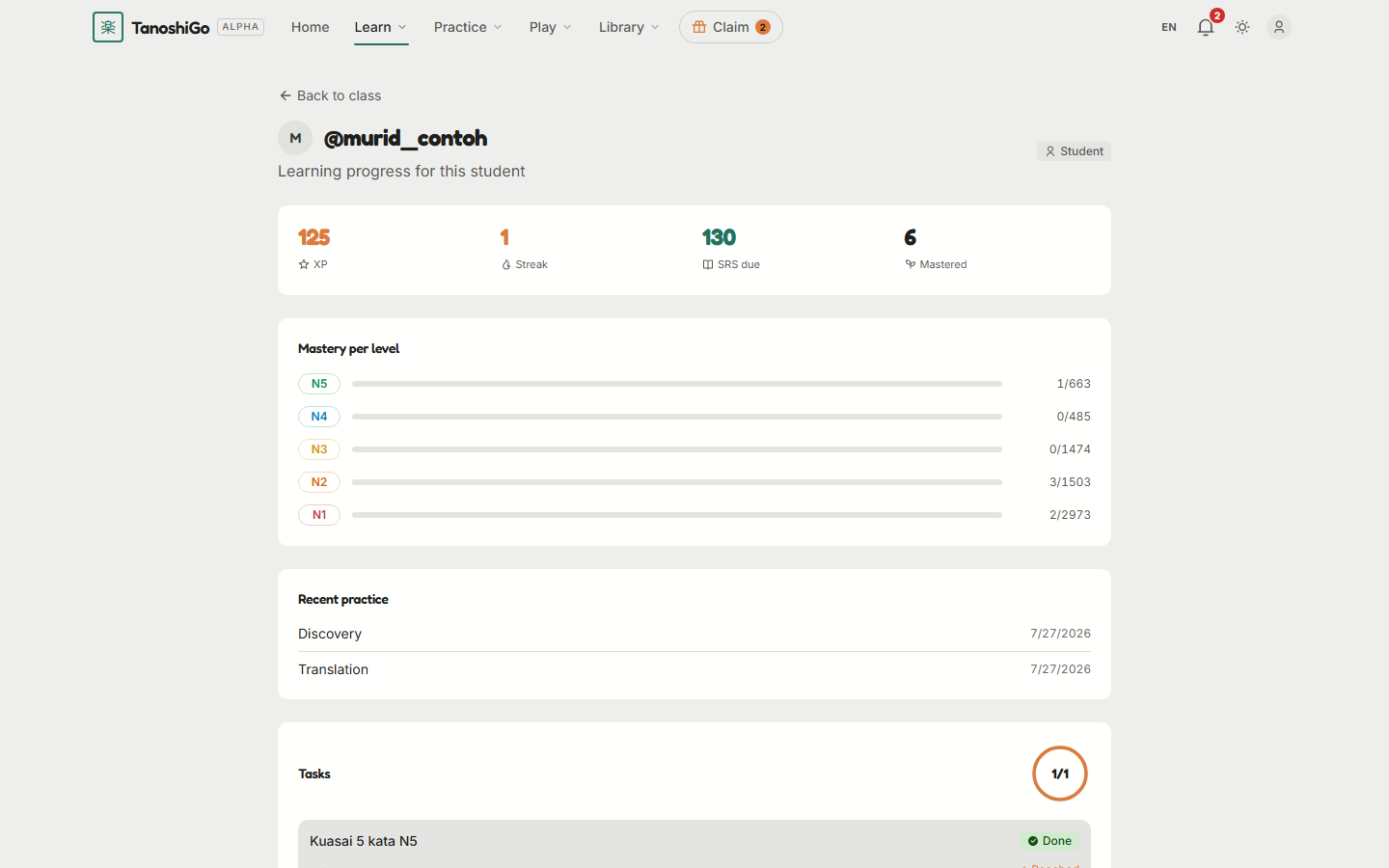Click the 125 XP value
This screenshot has height=868, width=1389.
314,237
